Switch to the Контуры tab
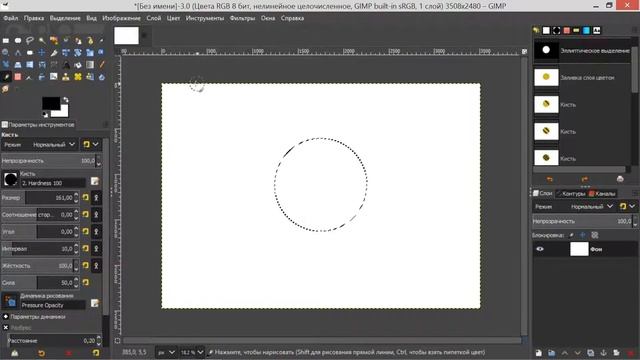The height and width of the screenshot is (360, 640). [x=571, y=193]
